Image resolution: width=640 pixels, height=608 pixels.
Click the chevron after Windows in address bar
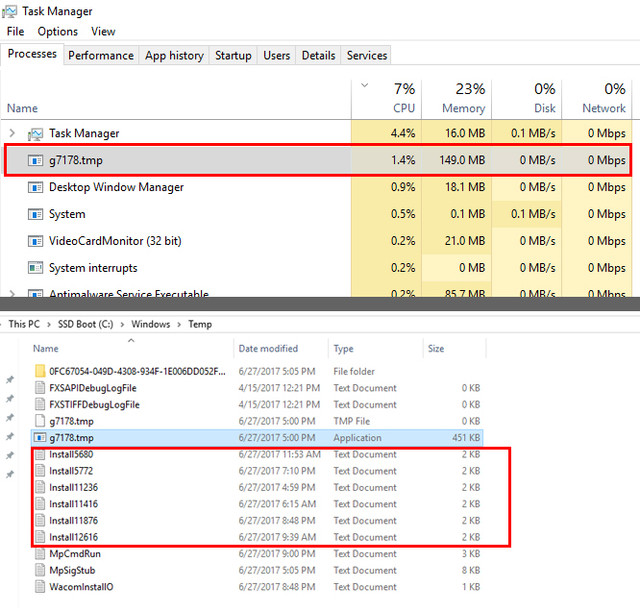coord(179,325)
